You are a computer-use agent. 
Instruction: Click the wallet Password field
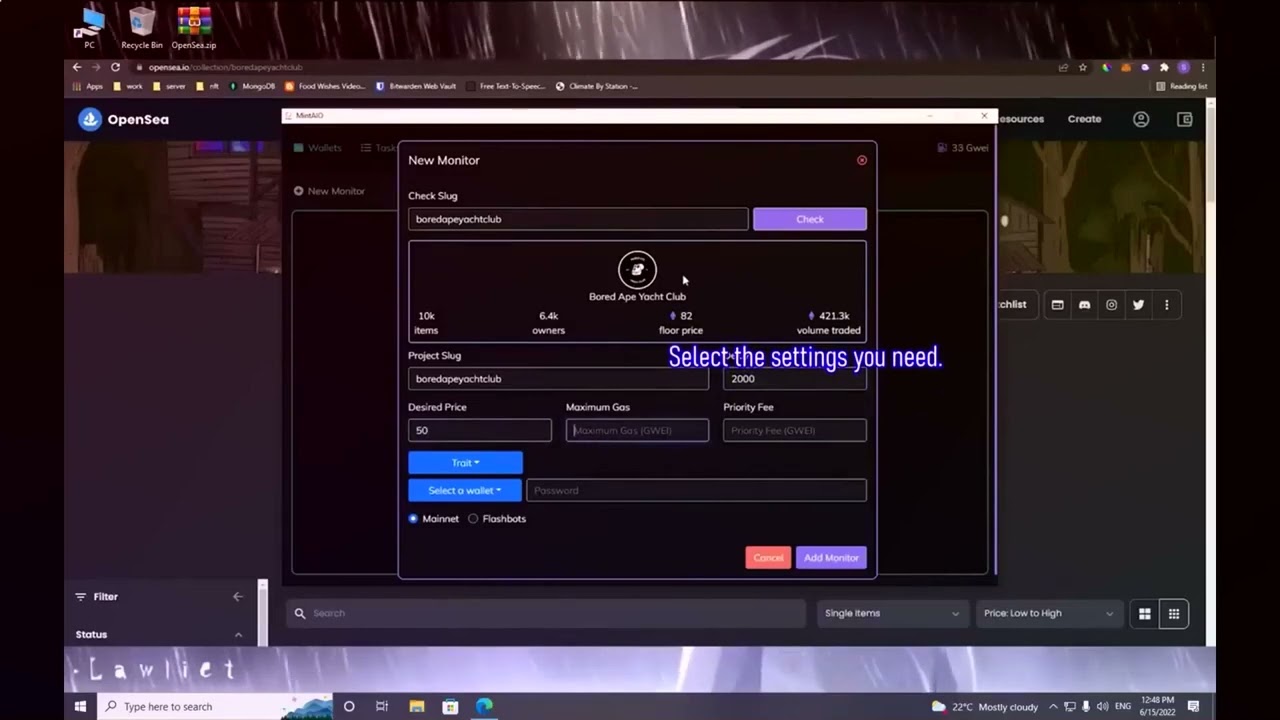coord(696,490)
